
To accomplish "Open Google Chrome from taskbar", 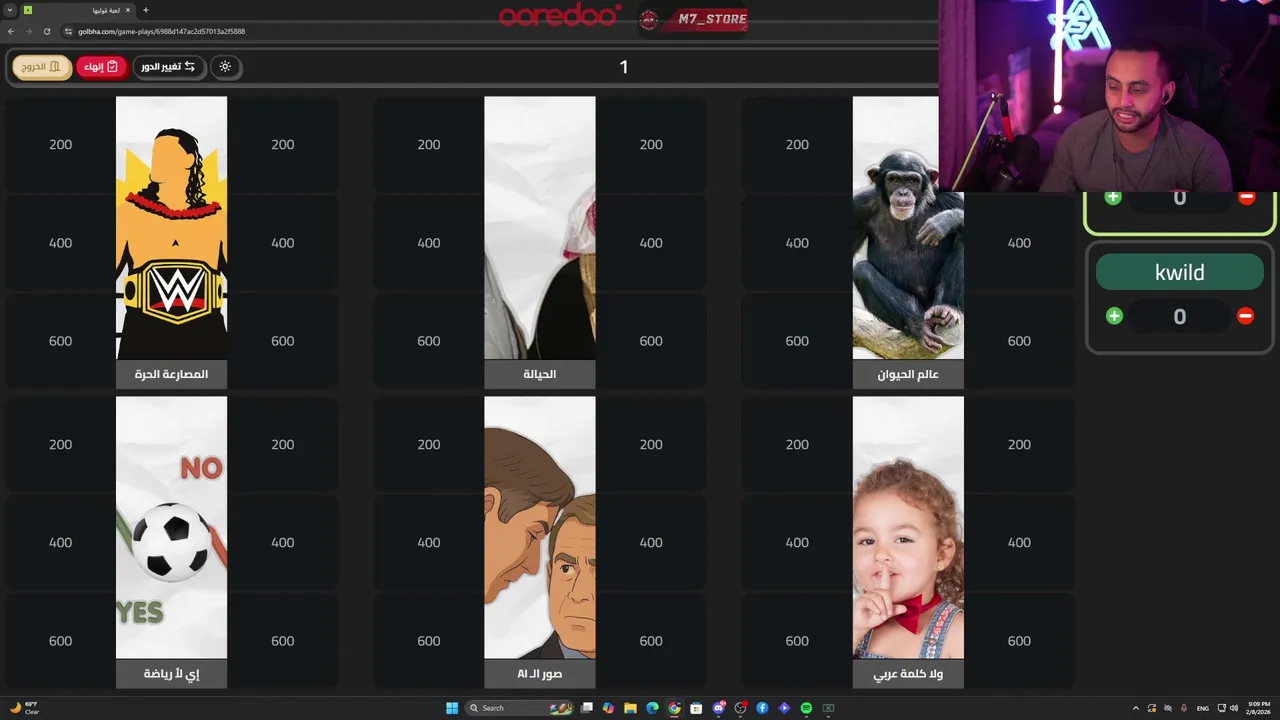I will click(x=674, y=708).
